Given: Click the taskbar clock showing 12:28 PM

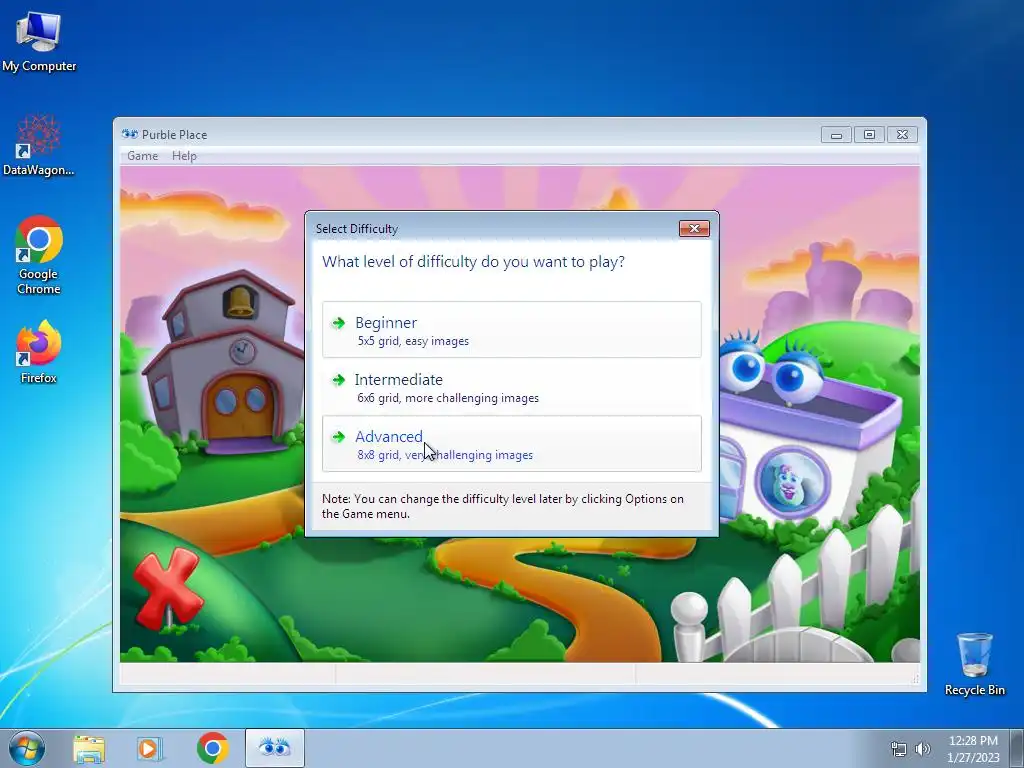Looking at the screenshot, I should pyautogui.click(x=973, y=748).
